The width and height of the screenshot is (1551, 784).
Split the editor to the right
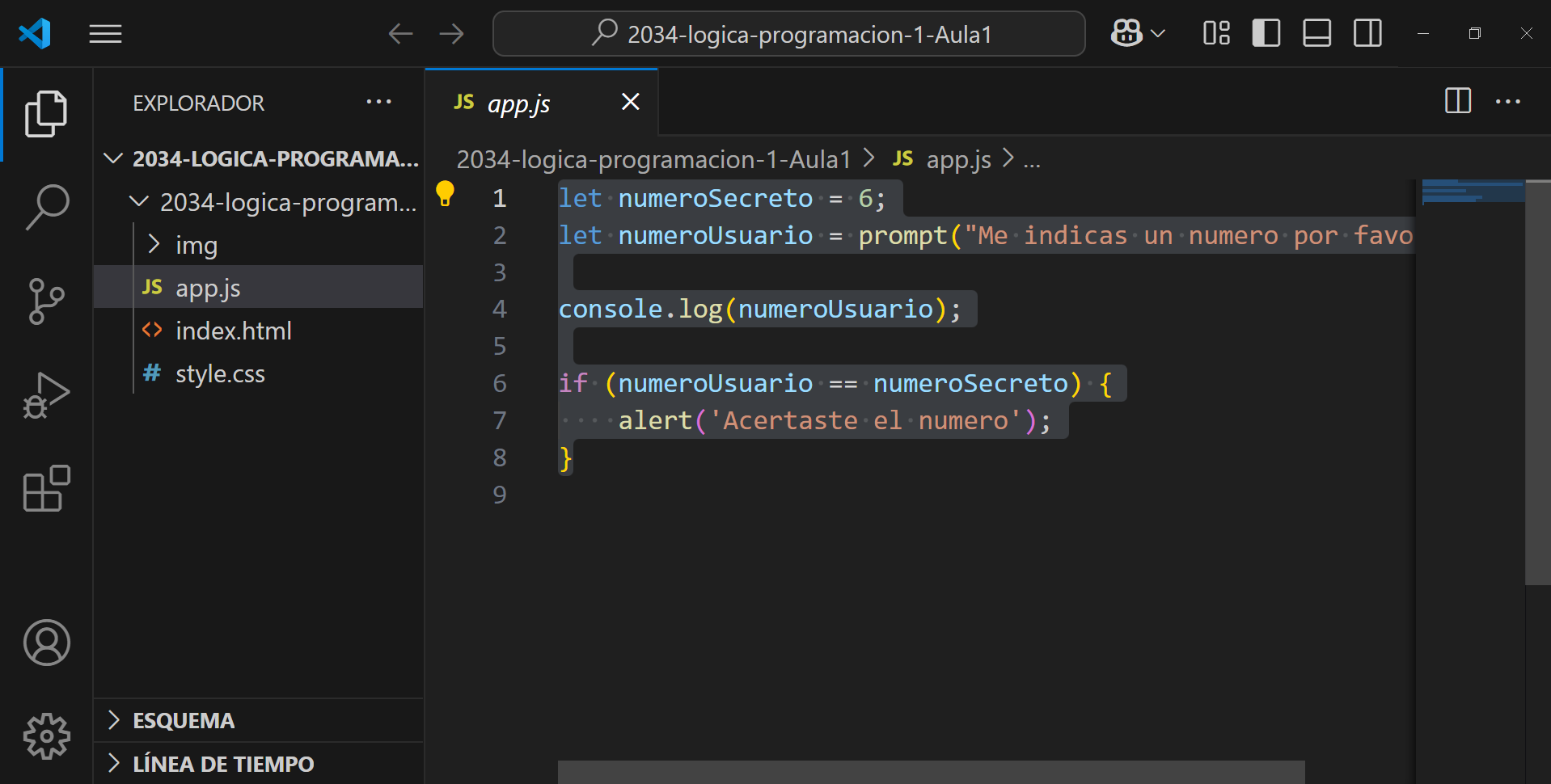(x=1458, y=101)
